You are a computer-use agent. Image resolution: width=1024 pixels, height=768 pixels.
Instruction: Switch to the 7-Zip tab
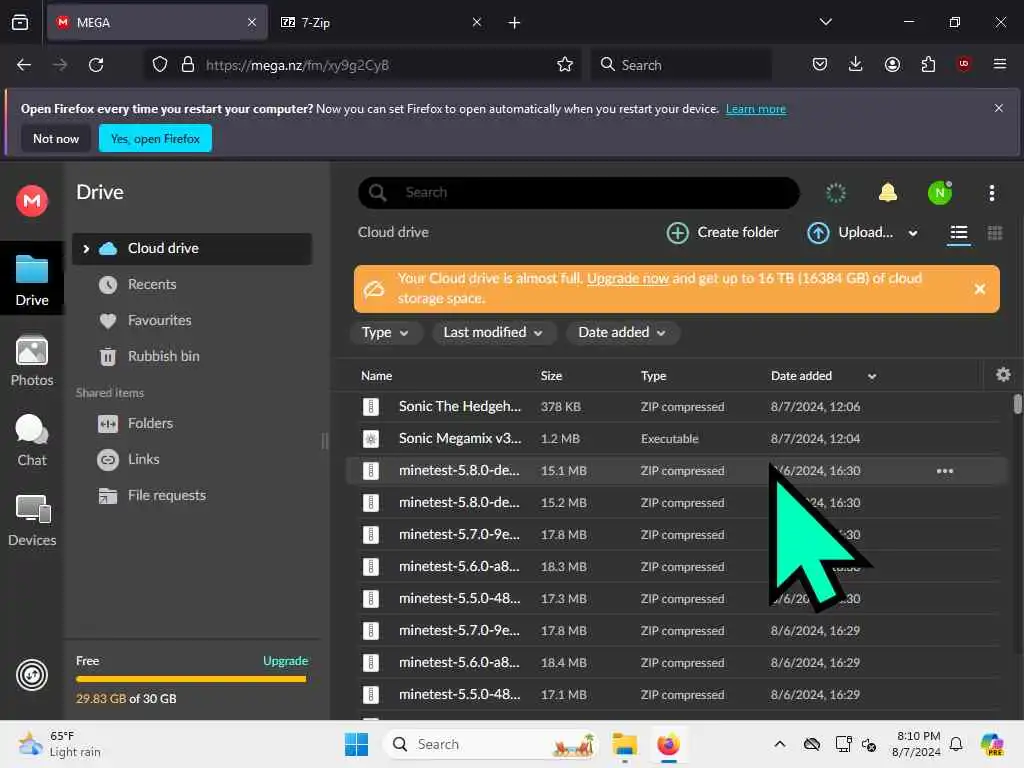[381, 23]
